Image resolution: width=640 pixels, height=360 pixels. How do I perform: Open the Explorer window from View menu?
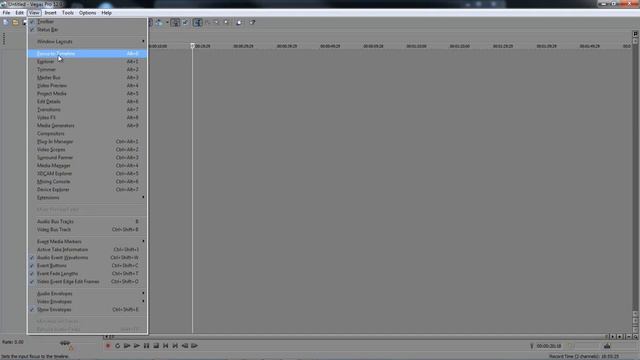point(87,62)
